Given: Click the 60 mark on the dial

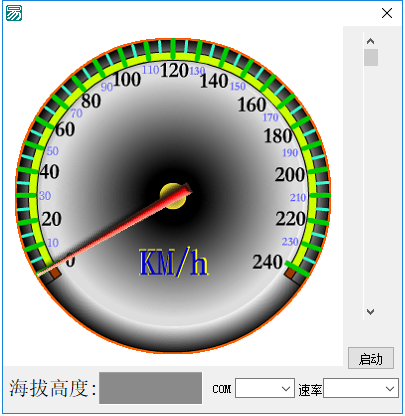Looking at the screenshot, I should (x=65, y=129).
